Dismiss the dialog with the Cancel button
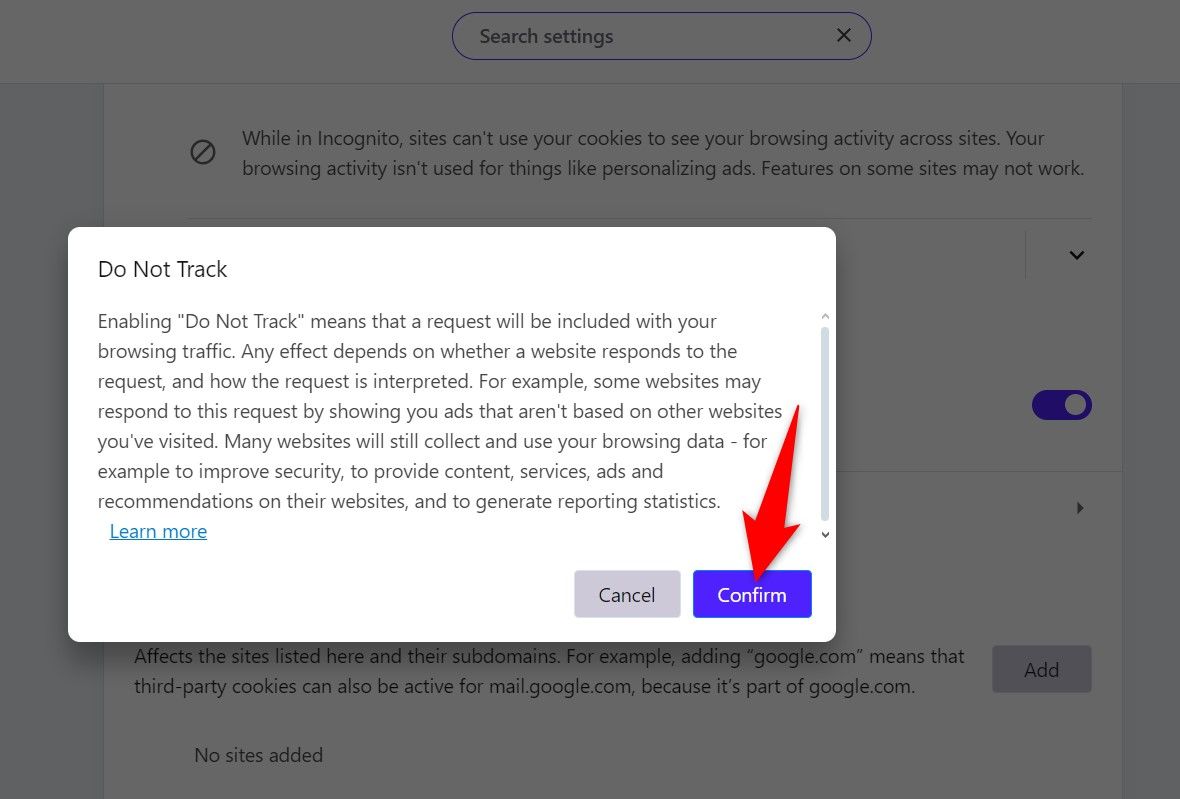 pyautogui.click(x=627, y=594)
